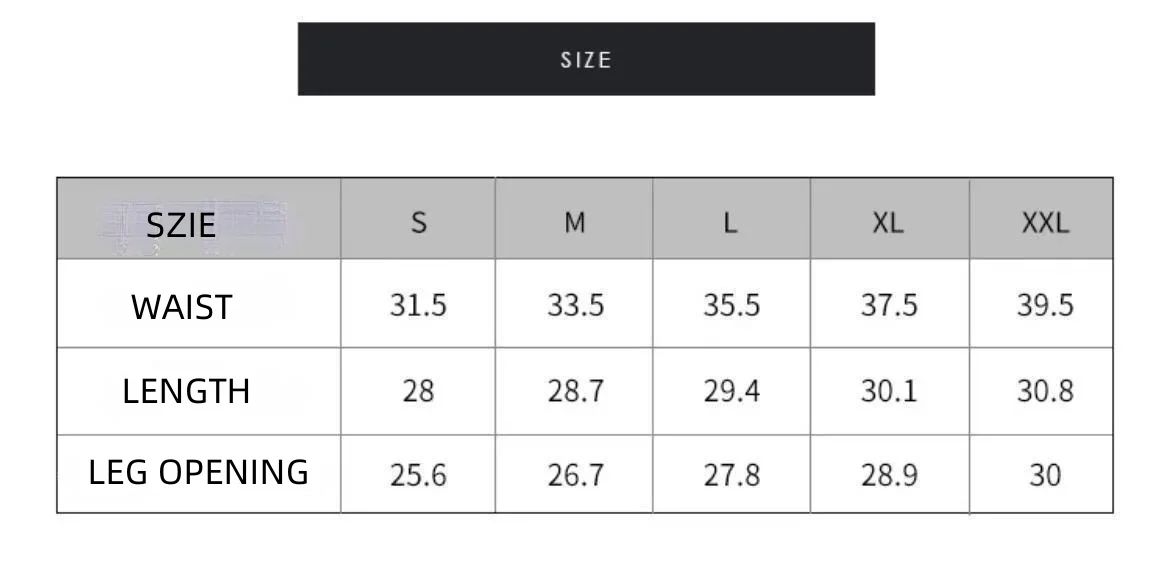Viewport: 1170px width, 572px height.
Task: Select the M size column header
Action: [x=574, y=222]
